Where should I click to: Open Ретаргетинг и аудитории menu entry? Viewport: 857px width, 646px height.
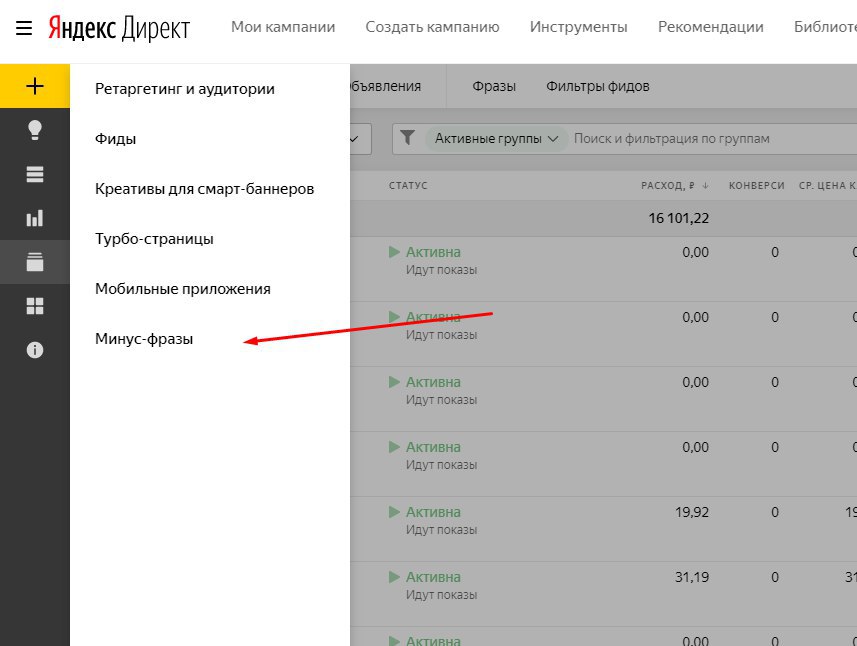185,89
